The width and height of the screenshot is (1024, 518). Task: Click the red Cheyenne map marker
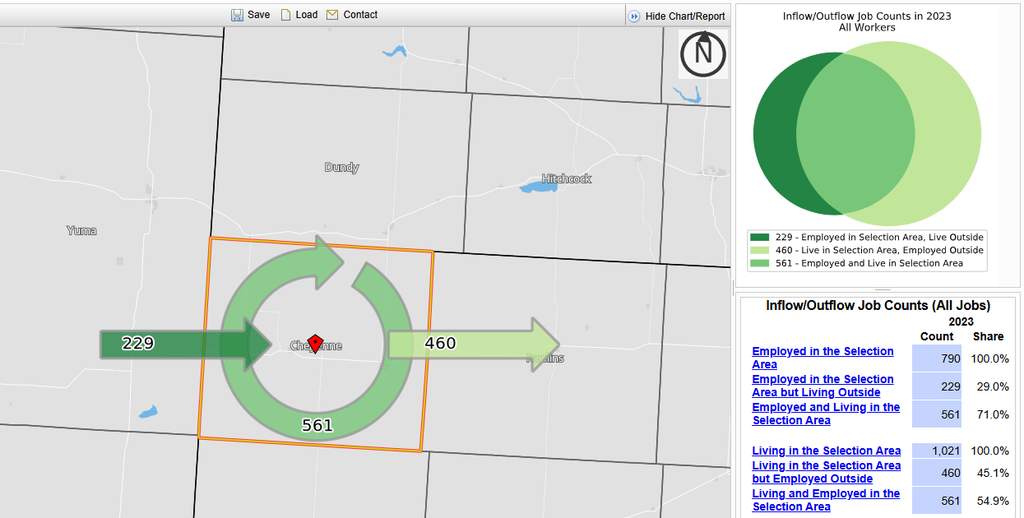pyautogui.click(x=315, y=344)
